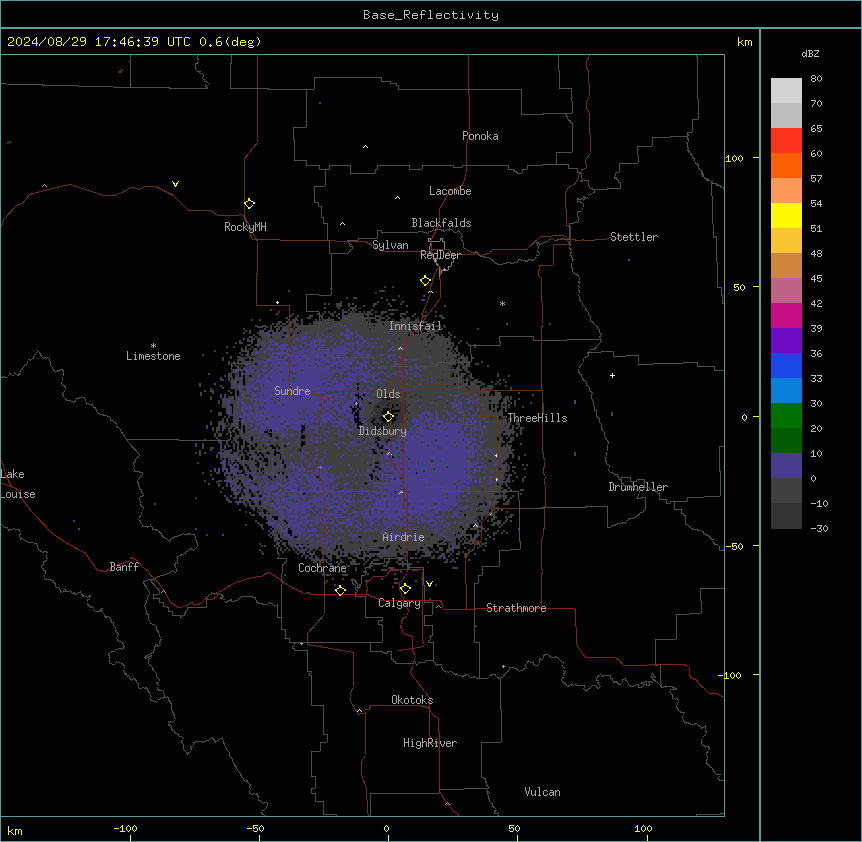Click the -100 km bottom axis tick label

click(125, 828)
